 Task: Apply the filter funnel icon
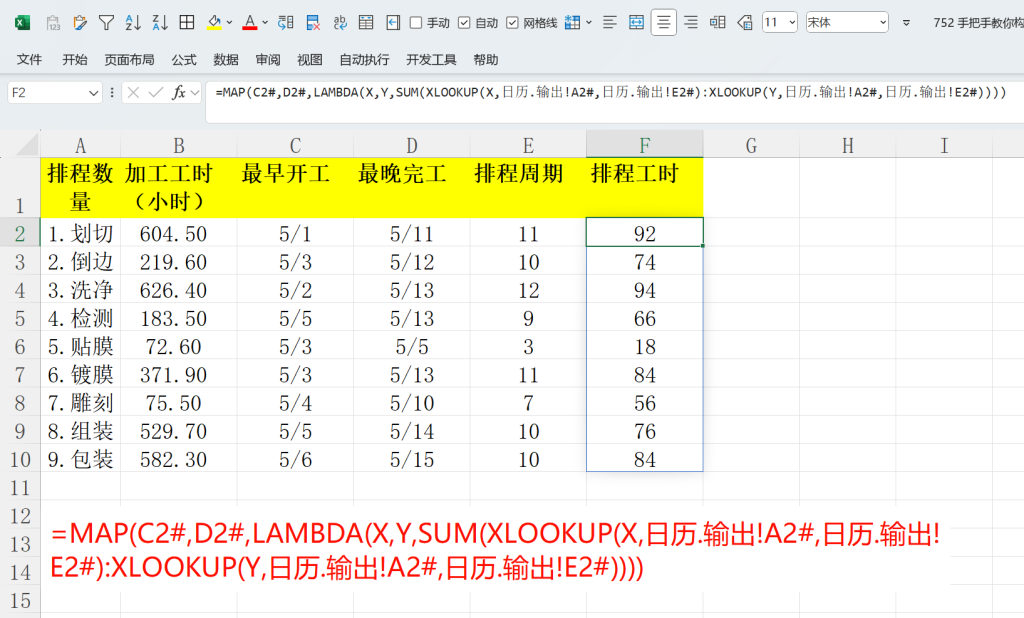tap(106, 23)
